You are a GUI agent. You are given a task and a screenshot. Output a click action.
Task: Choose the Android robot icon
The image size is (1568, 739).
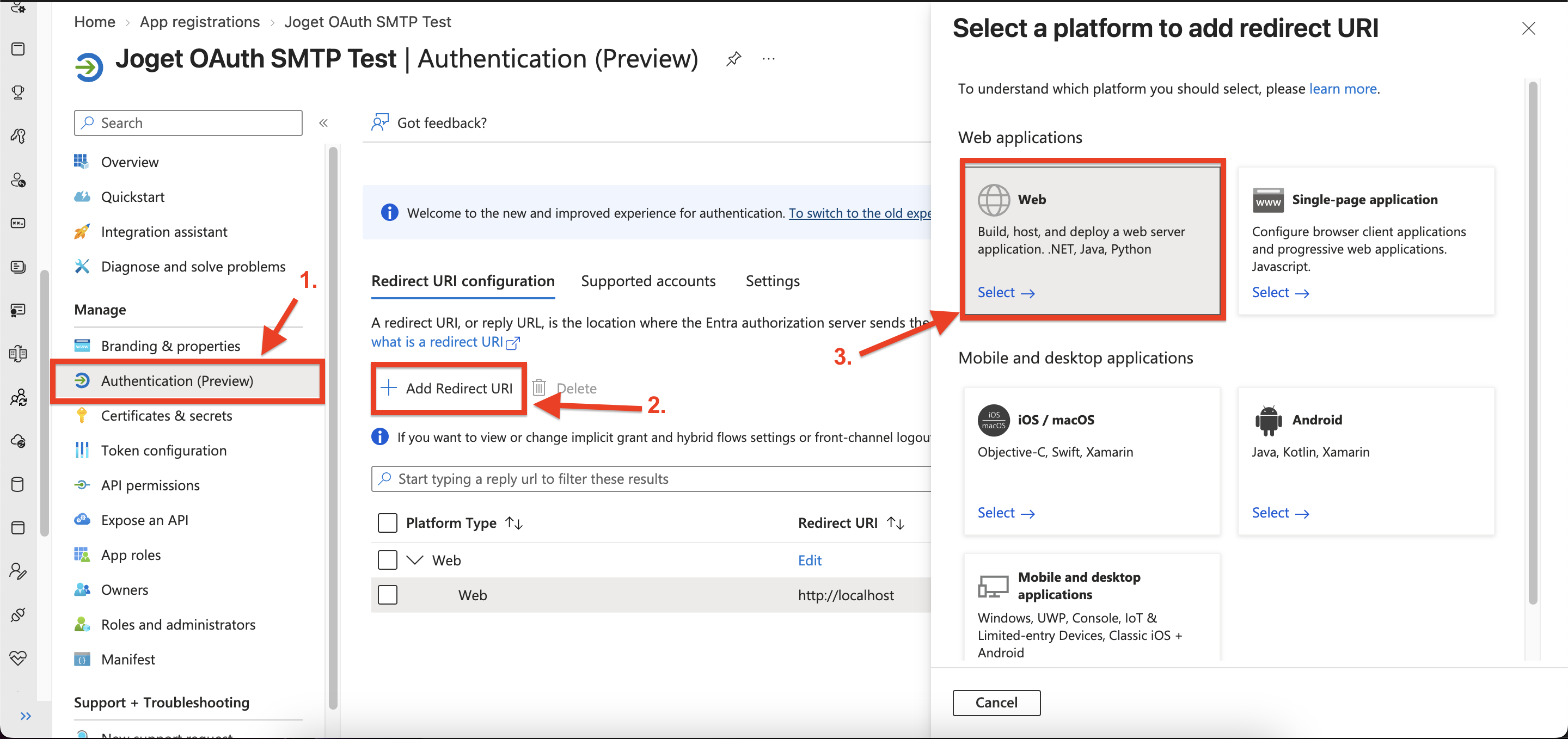click(x=1268, y=420)
